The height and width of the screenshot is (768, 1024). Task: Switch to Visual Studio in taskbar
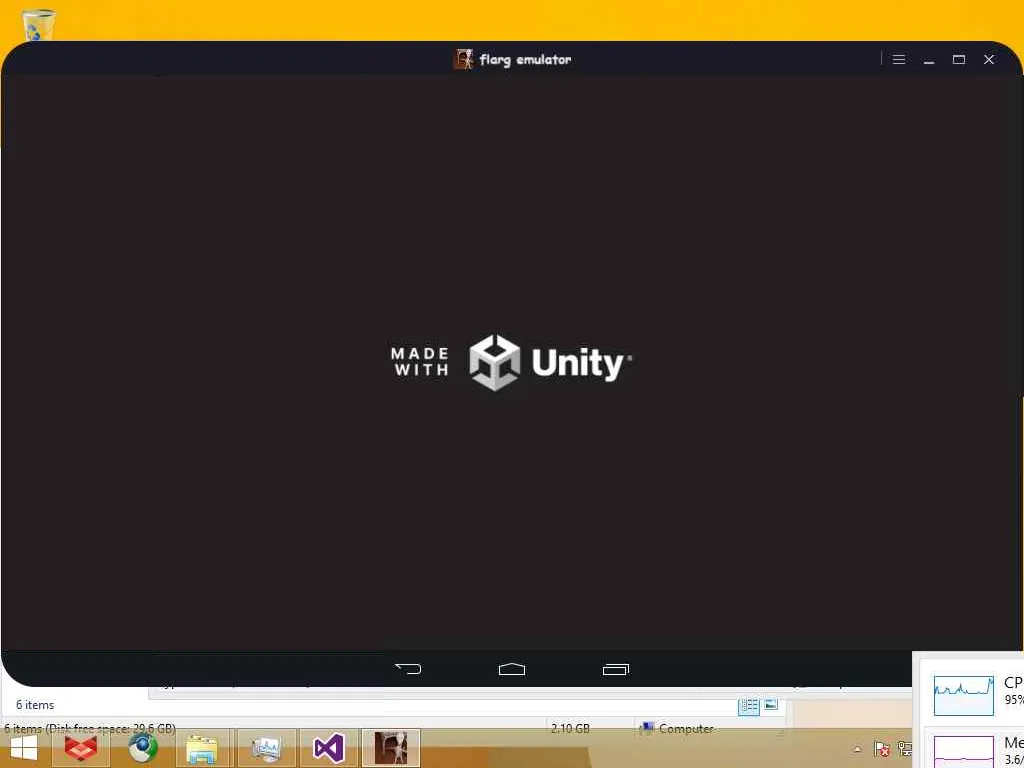(328, 748)
